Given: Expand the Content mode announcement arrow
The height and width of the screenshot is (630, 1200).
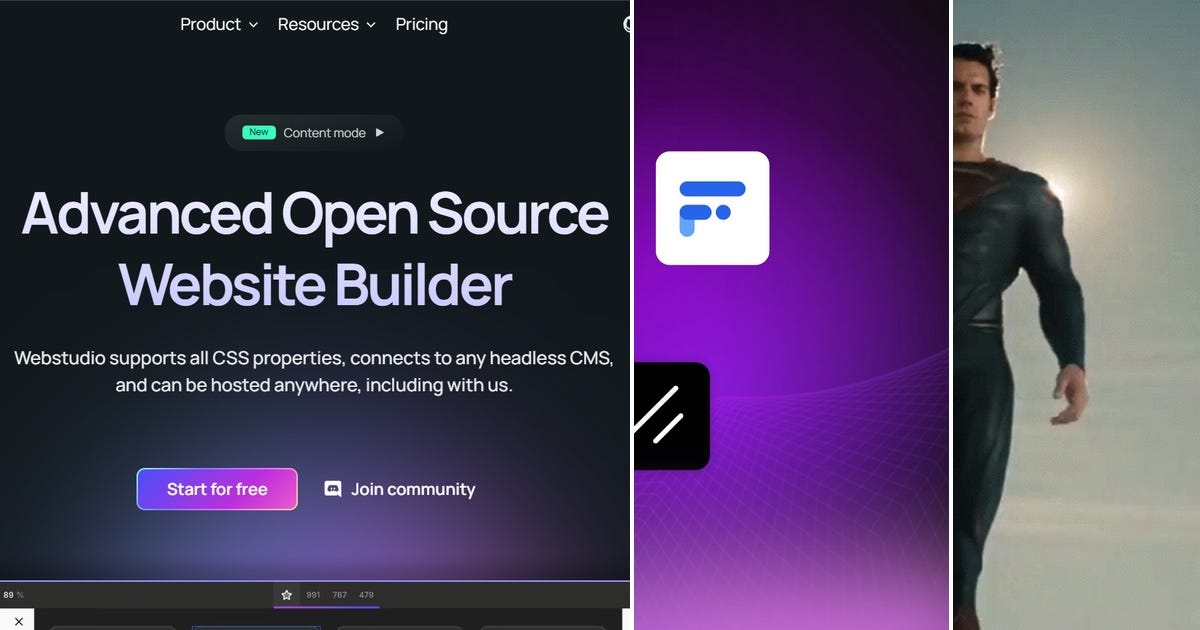Looking at the screenshot, I should point(379,132).
